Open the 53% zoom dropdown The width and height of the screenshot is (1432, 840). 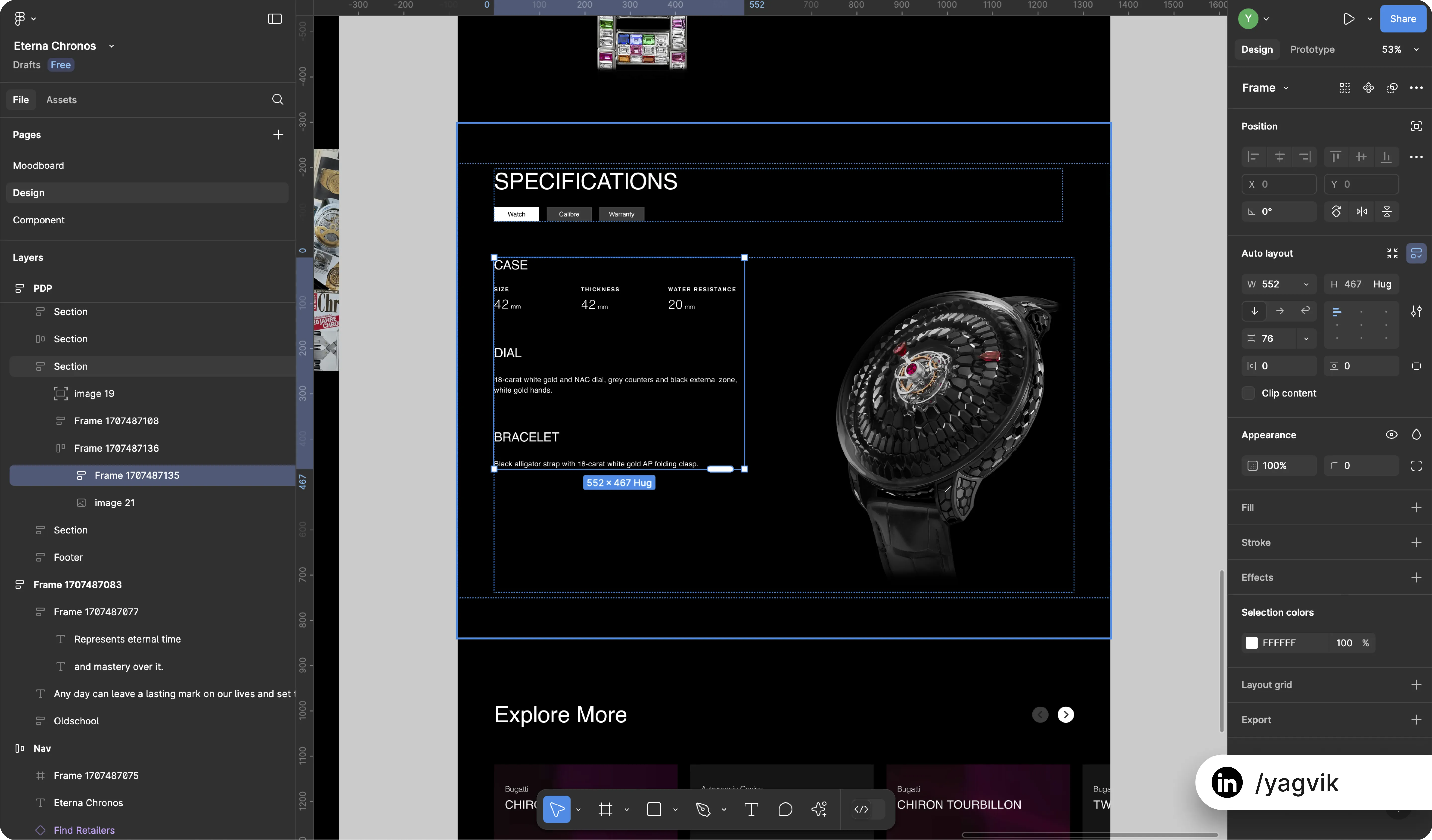tap(1400, 49)
